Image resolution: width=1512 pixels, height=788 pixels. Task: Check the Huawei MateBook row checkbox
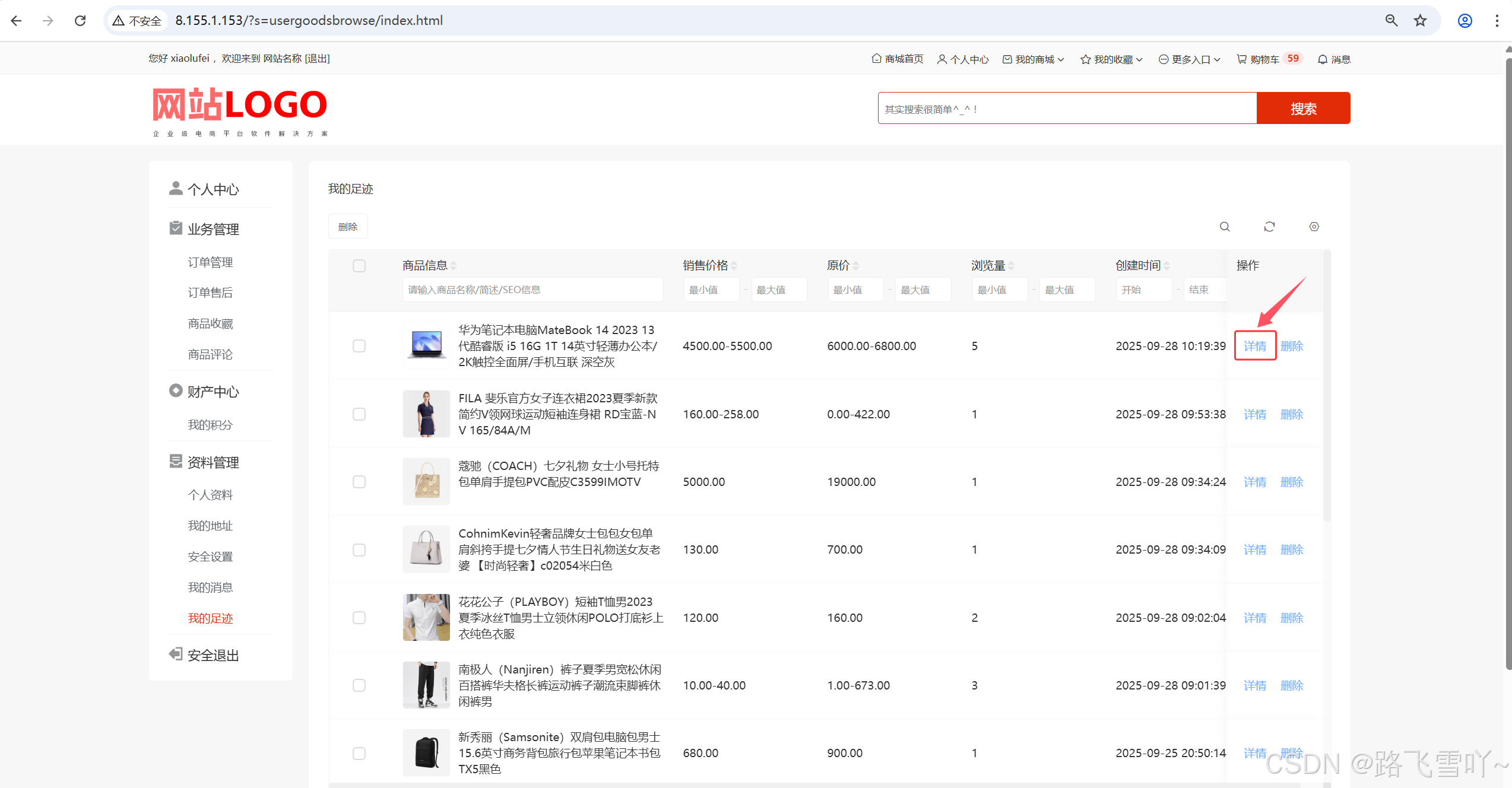point(359,346)
